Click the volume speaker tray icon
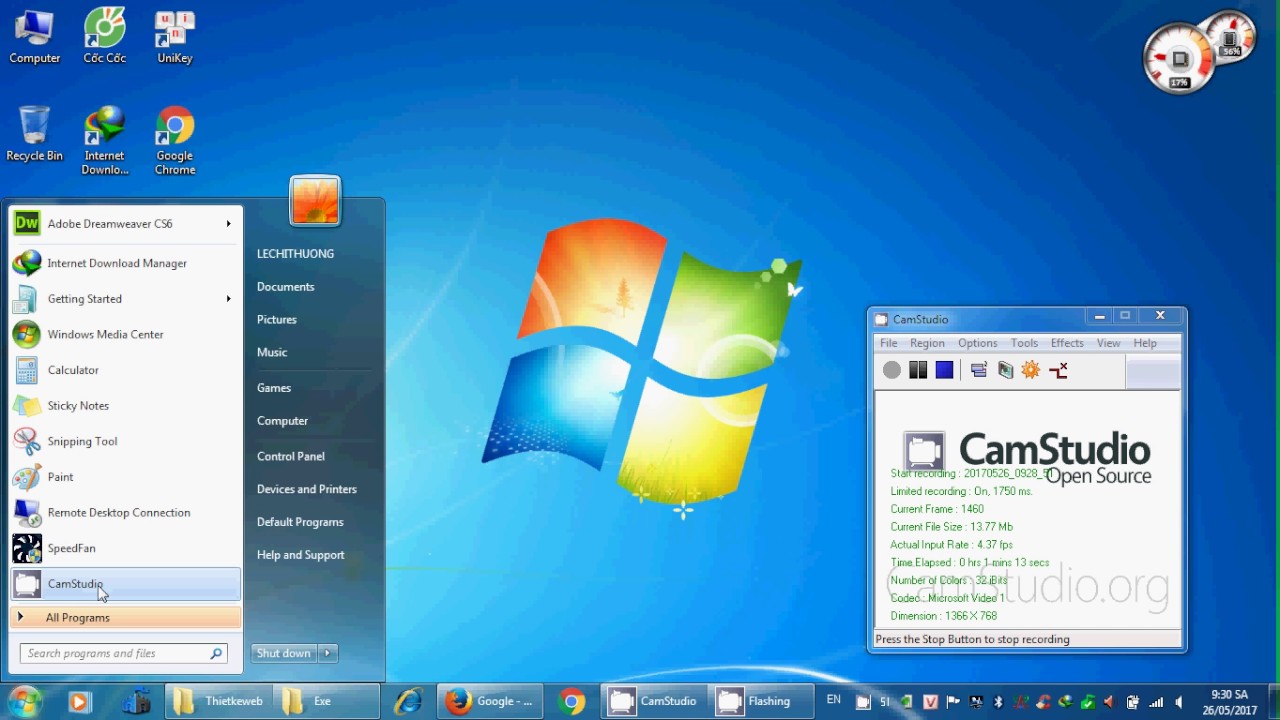Image resolution: width=1280 pixels, height=720 pixels. (1180, 702)
